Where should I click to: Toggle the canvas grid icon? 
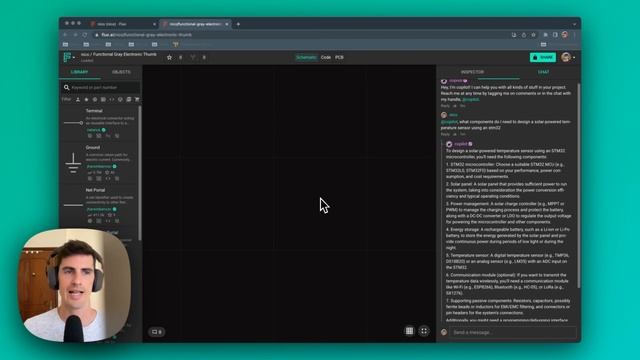tap(409, 331)
